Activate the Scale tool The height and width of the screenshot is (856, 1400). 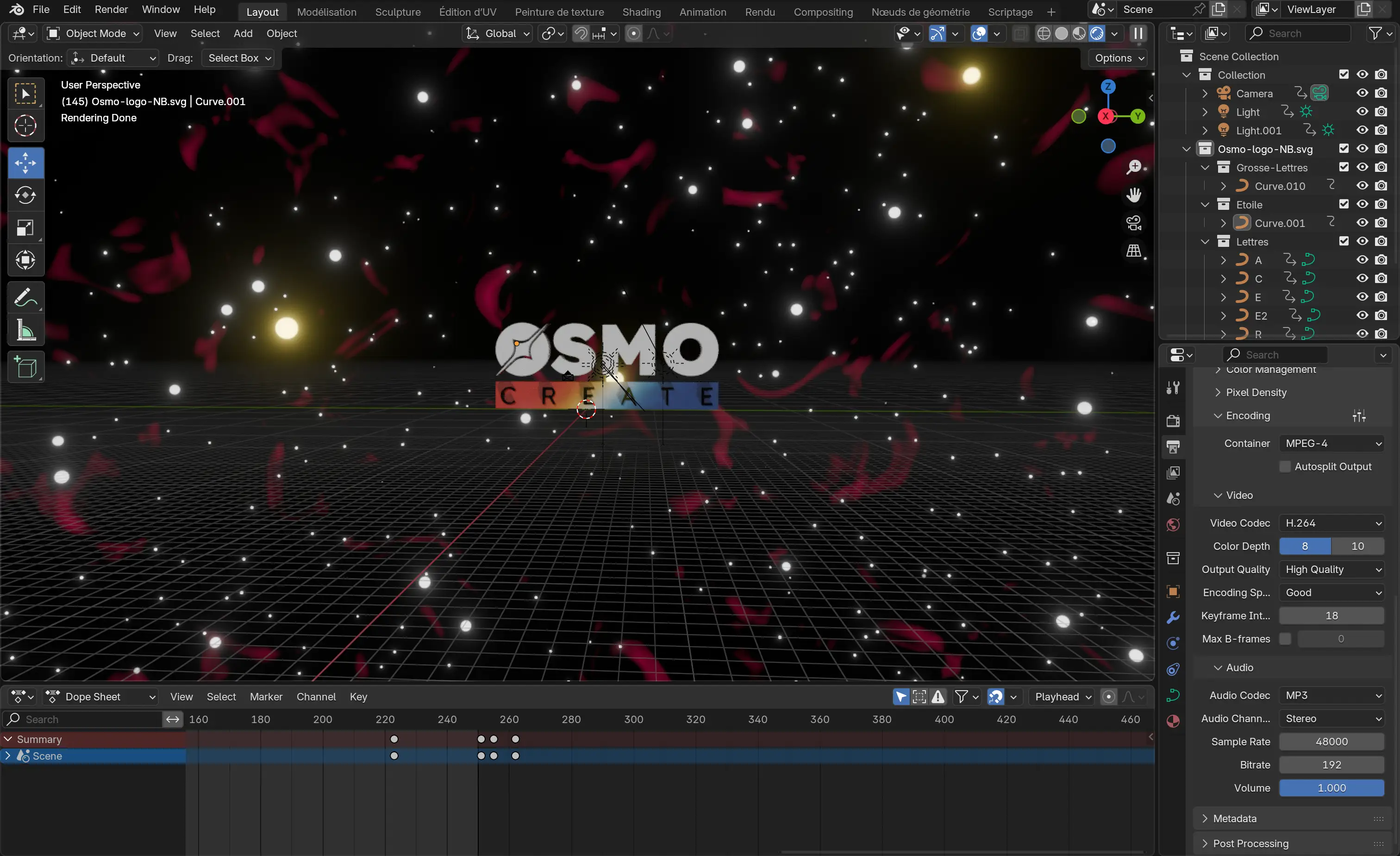pos(25,228)
